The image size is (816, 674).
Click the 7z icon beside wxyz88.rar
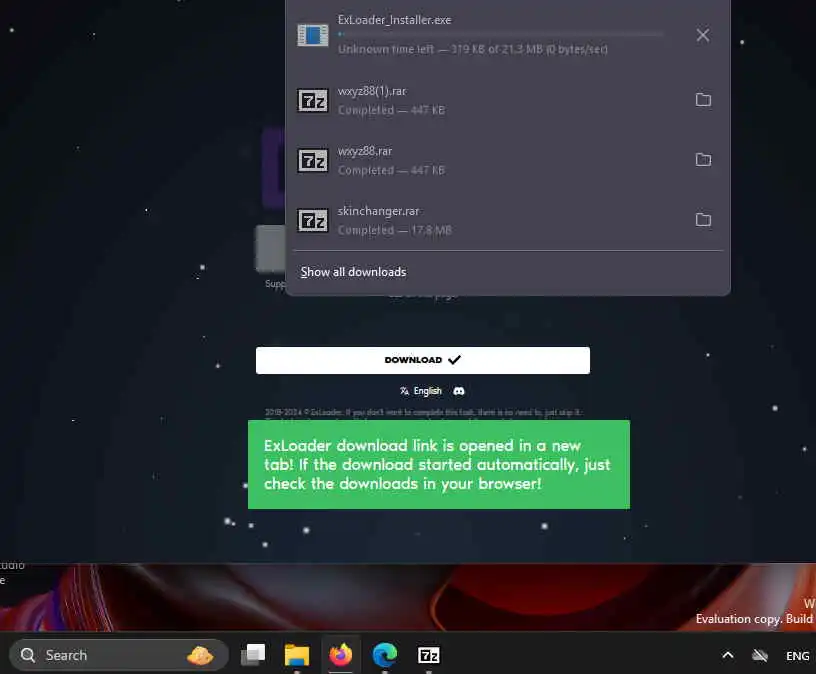(313, 160)
